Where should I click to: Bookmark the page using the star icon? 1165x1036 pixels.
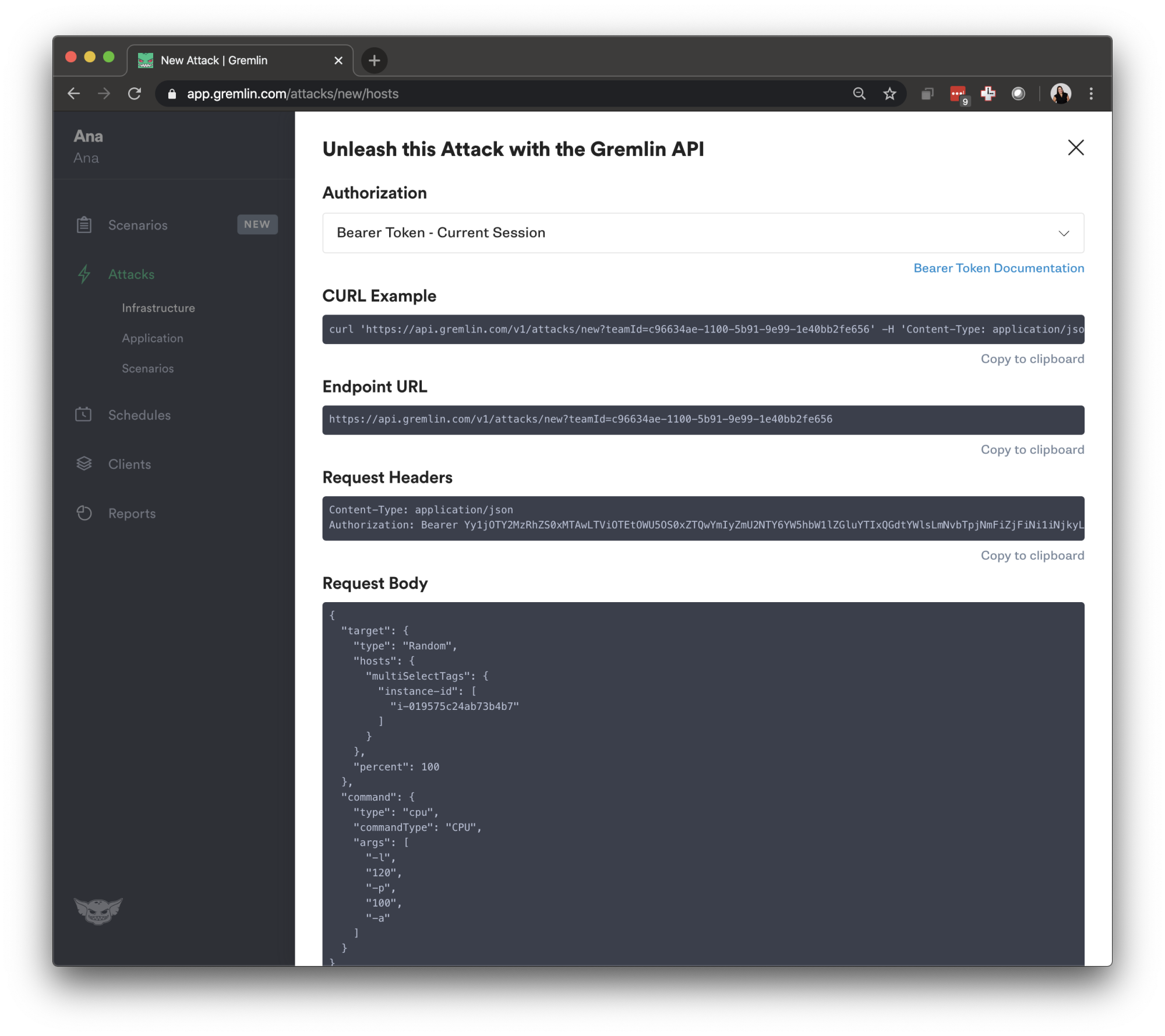coord(889,93)
